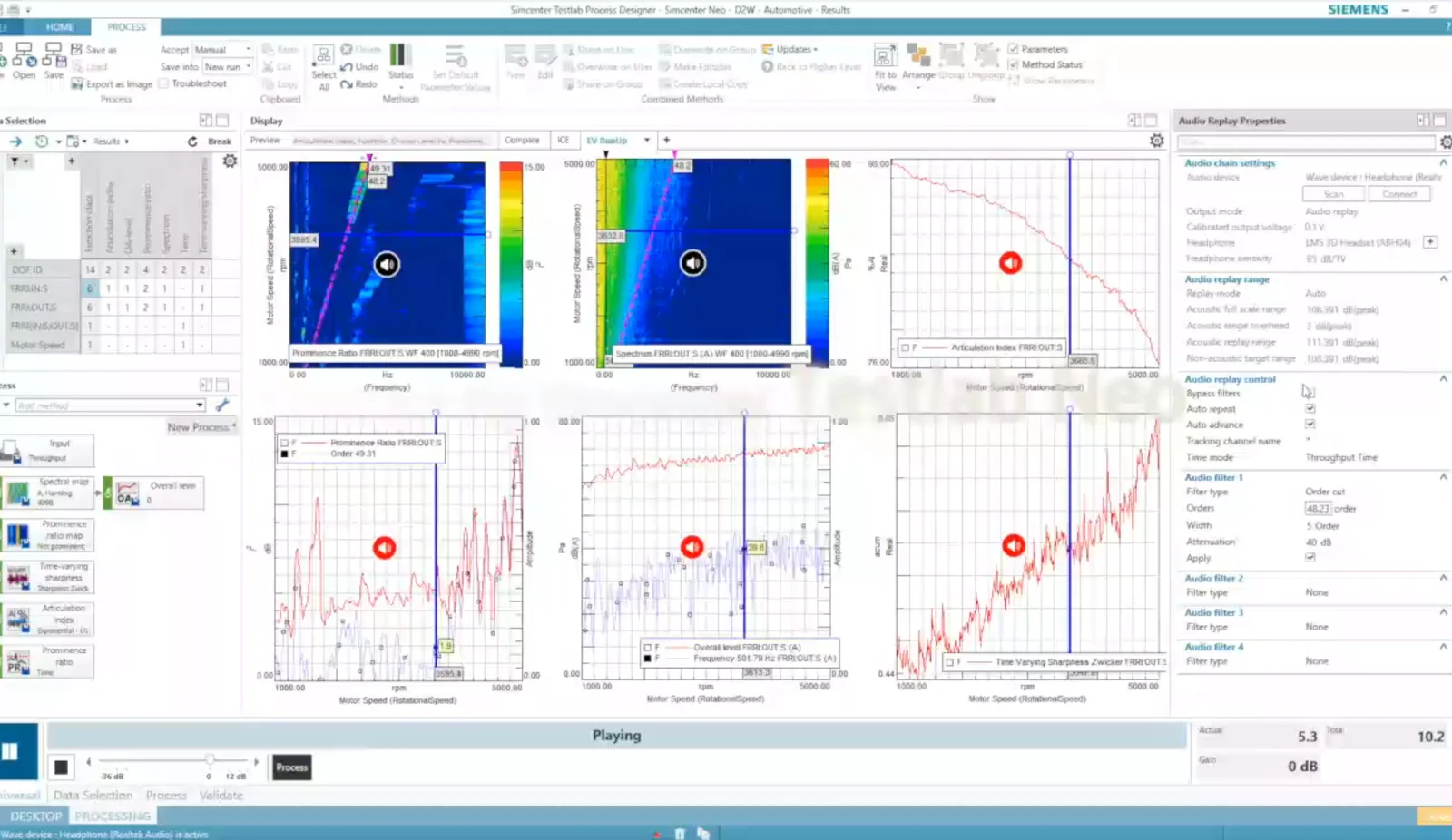Click the Connect audio device button
The width and height of the screenshot is (1452, 840).
(x=1399, y=194)
